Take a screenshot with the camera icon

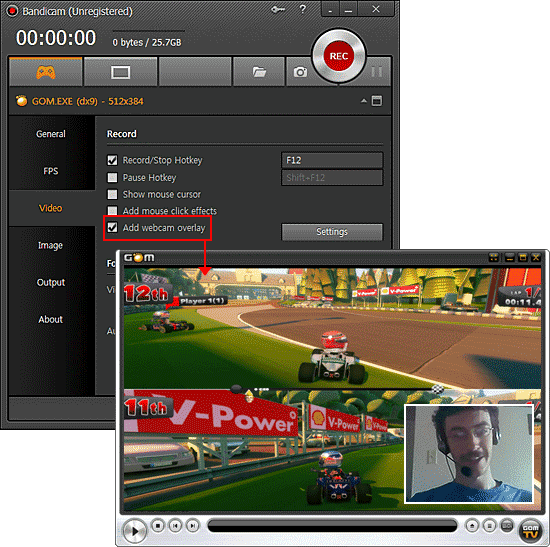tap(300, 72)
